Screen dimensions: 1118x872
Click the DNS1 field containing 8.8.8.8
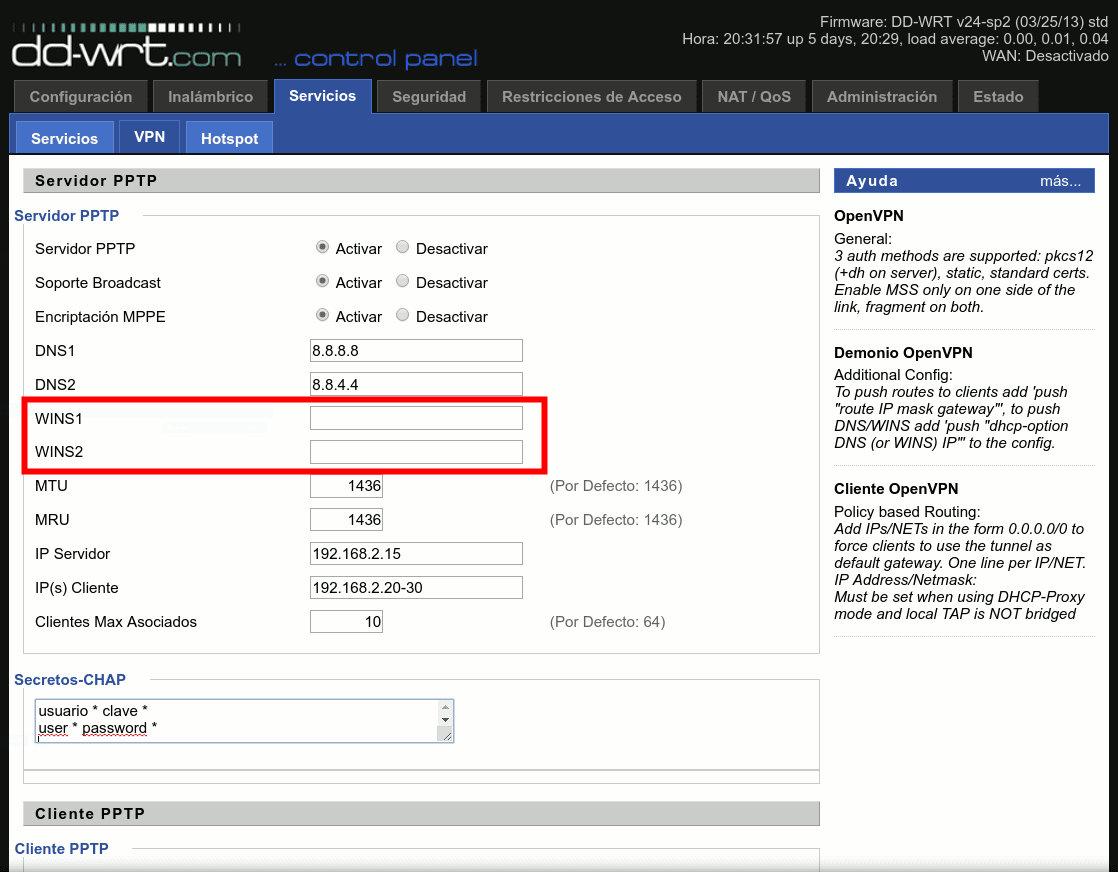pos(416,351)
